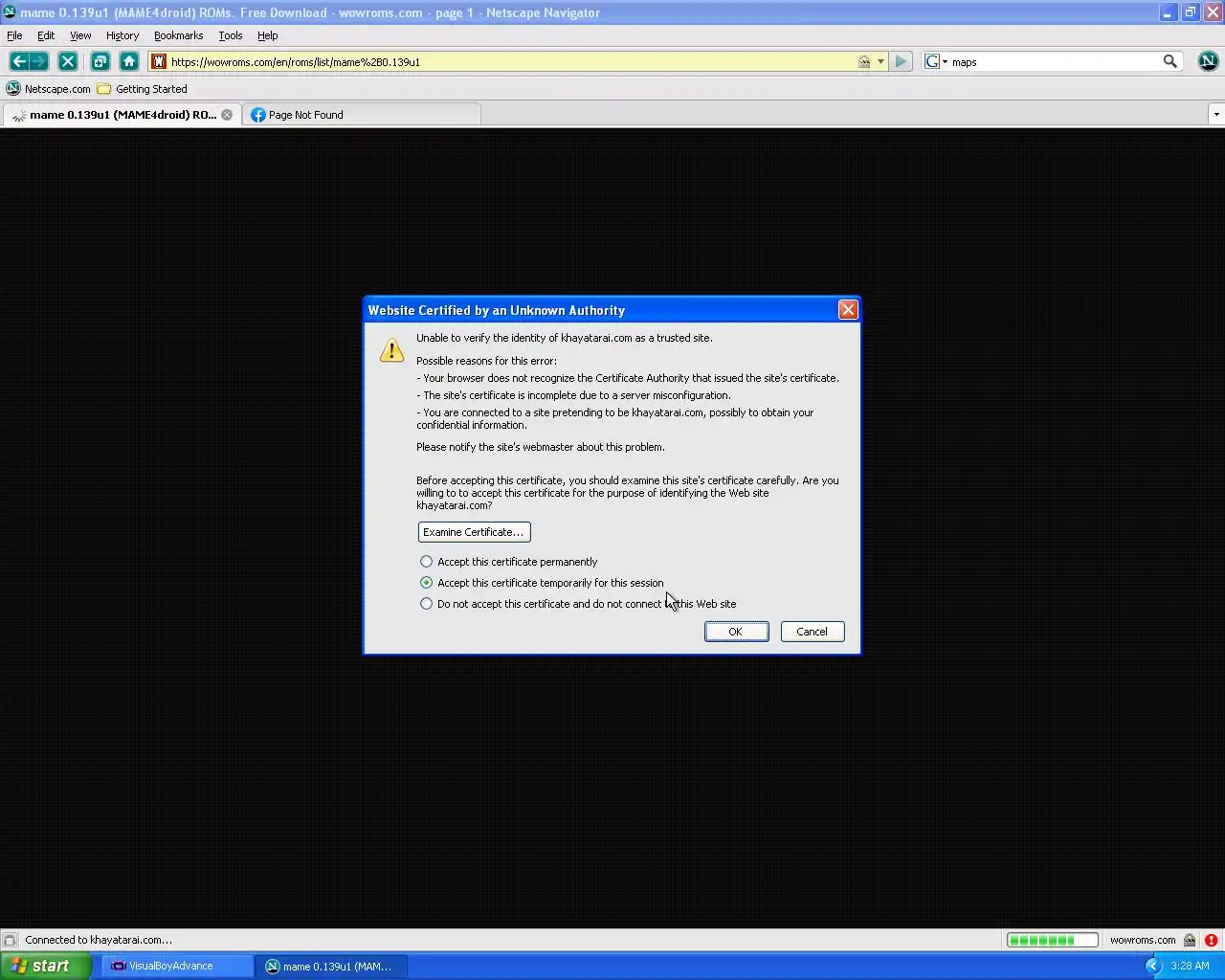Open the search engine selector dropdown
Viewport: 1225px width, 980px height.
pyautogui.click(x=945, y=61)
